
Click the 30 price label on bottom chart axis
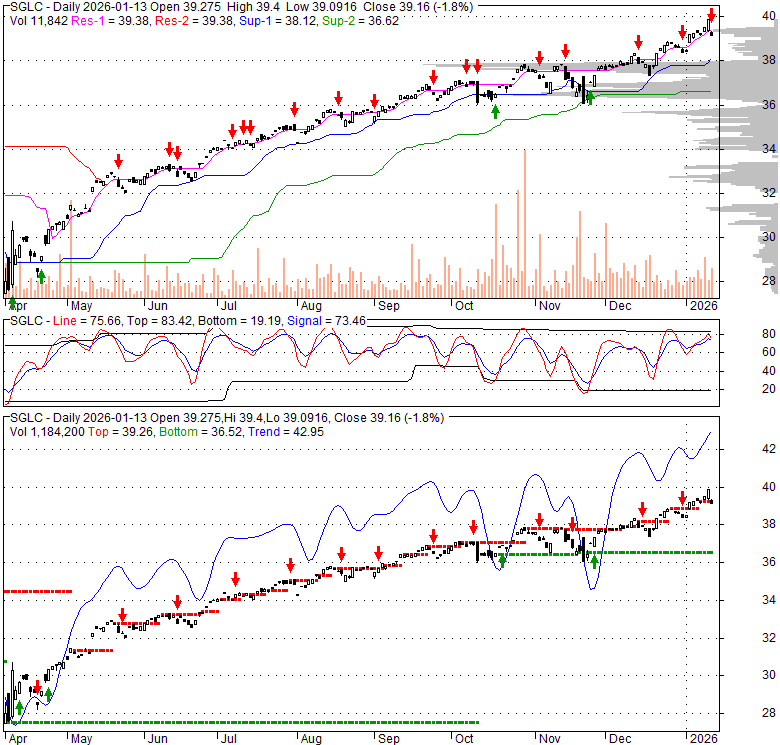(769, 675)
